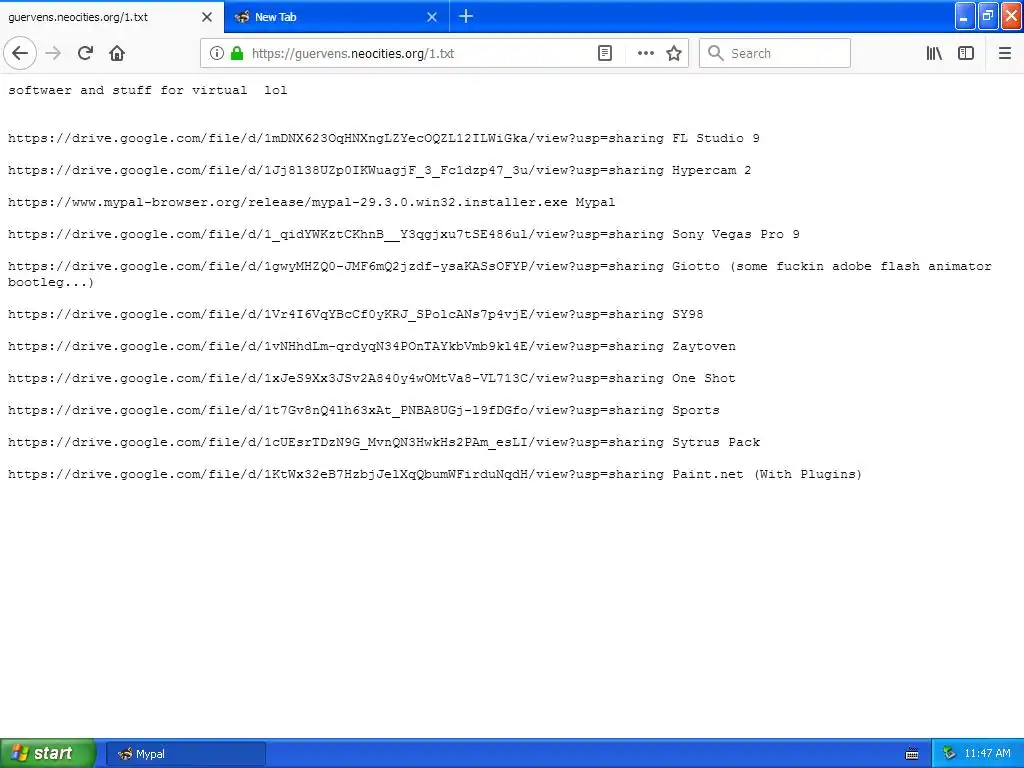Click the forward navigation arrow
Screen dimensions: 1024x768
point(54,53)
